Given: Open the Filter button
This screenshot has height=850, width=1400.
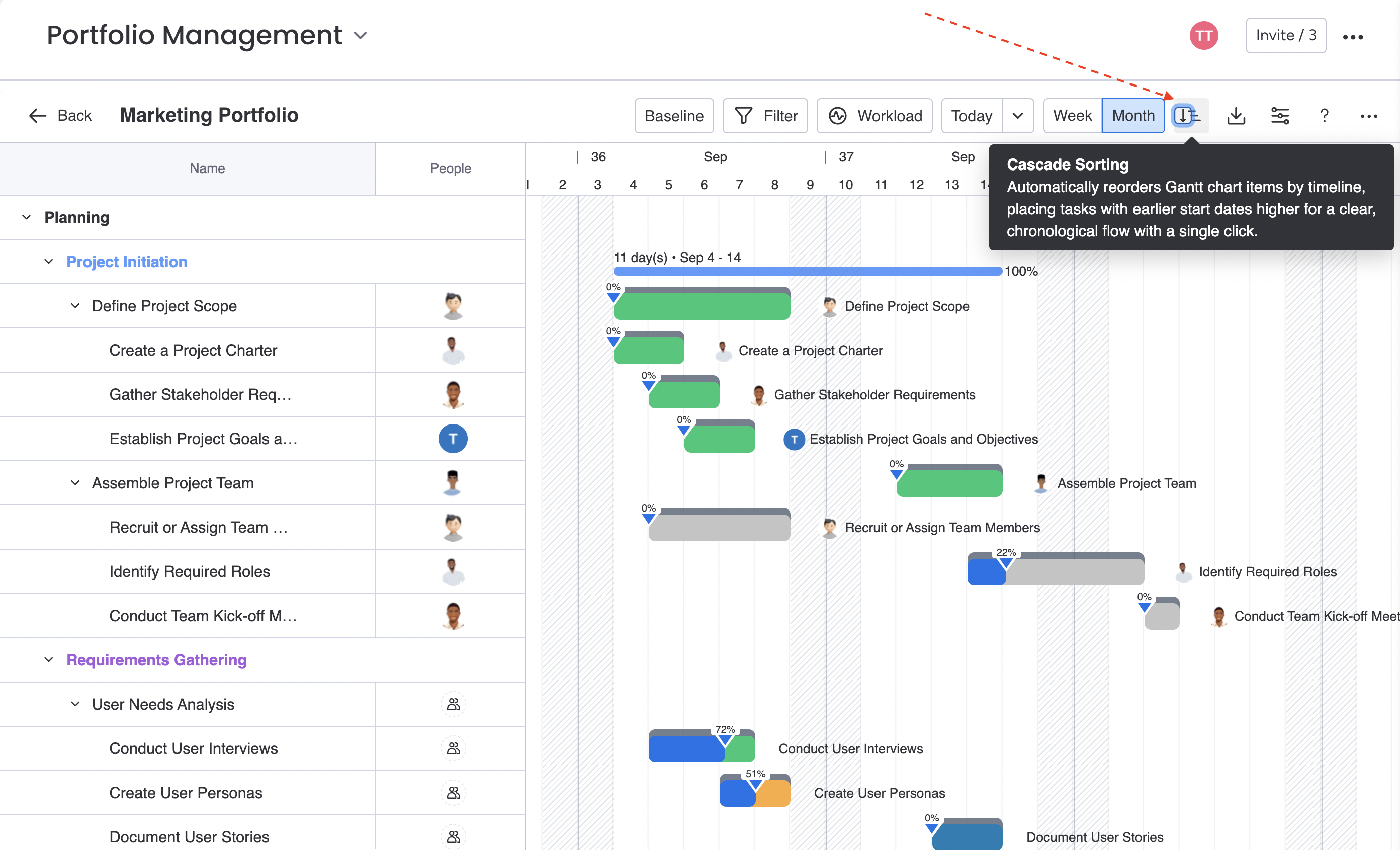Looking at the screenshot, I should [765, 115].
